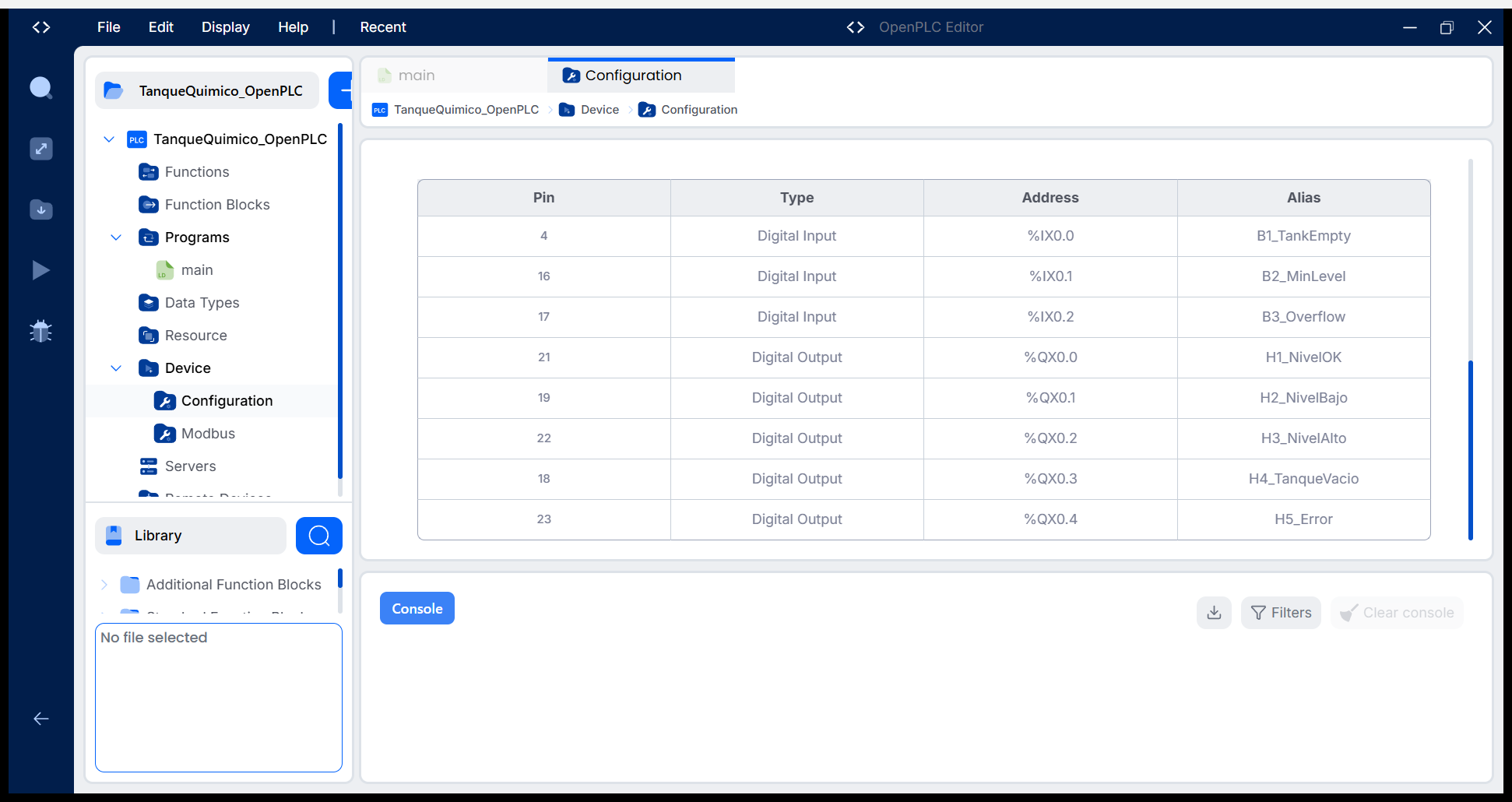Select Servers in project tree

point(190,466)
